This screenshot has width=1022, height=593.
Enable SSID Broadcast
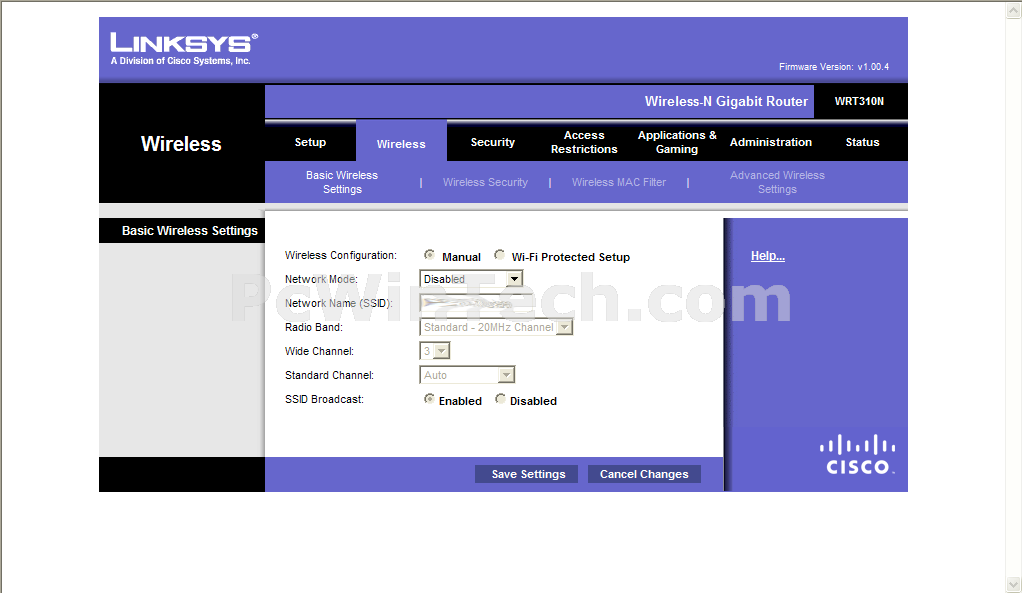(x=429, y=399)
